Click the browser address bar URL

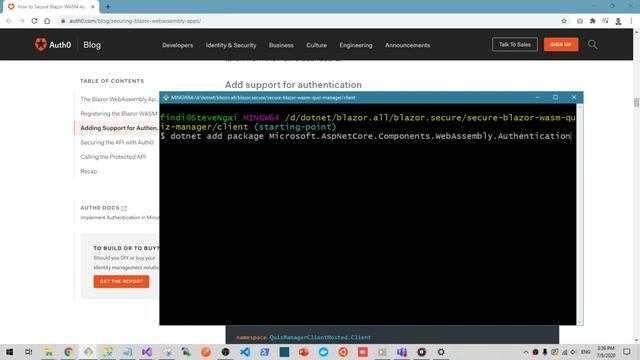(135, 21)
